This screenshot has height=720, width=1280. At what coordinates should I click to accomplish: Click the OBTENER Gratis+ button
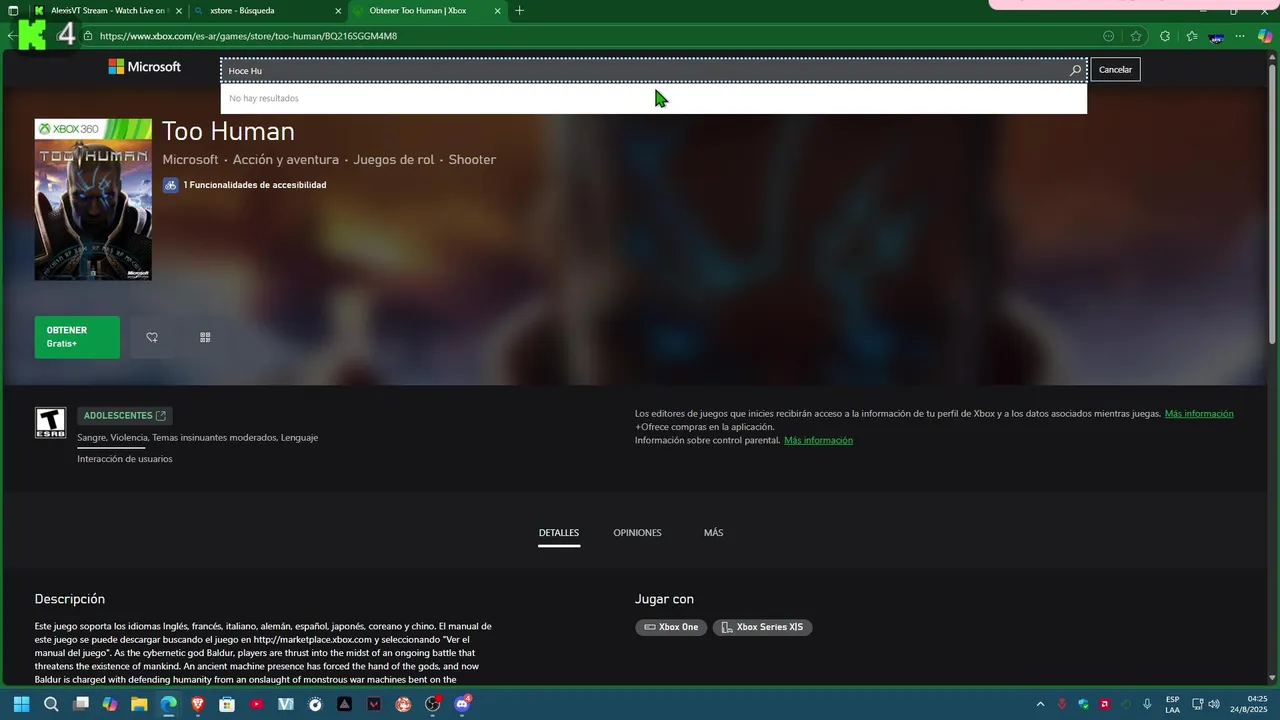(77, 337)
